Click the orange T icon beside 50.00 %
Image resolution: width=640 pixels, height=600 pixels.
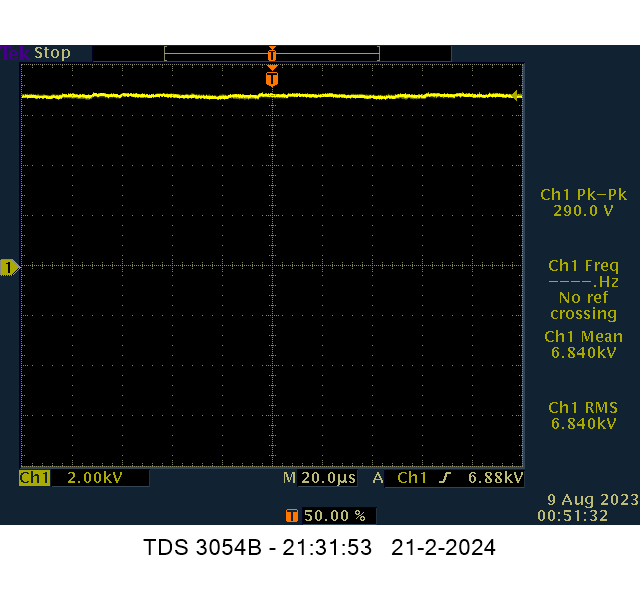pos(292,516)
